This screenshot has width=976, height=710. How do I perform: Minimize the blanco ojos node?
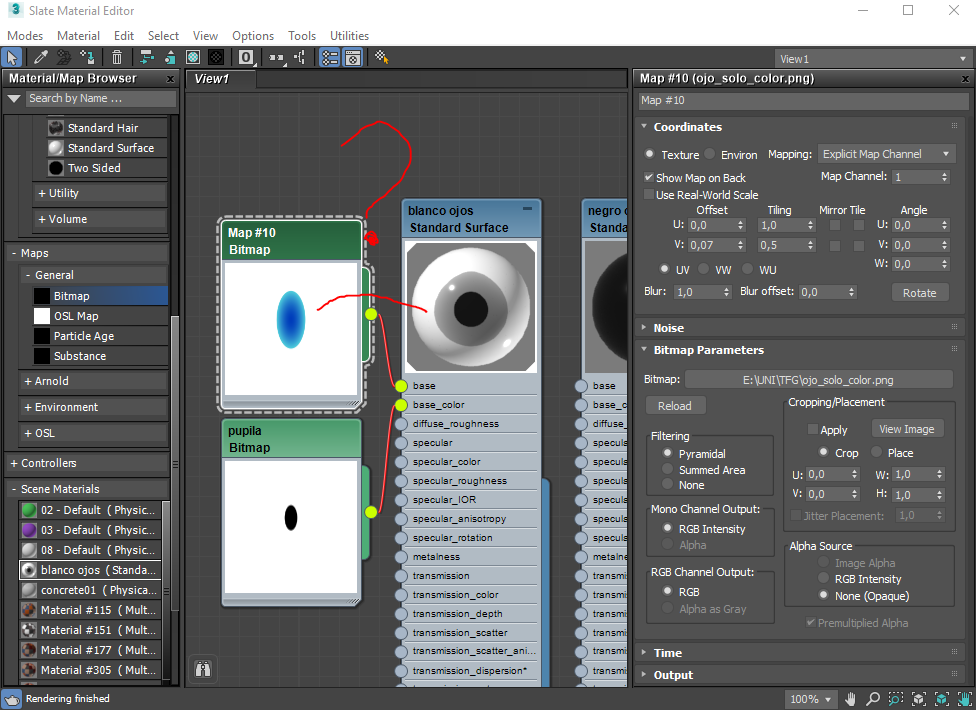[x=528, y=208]
